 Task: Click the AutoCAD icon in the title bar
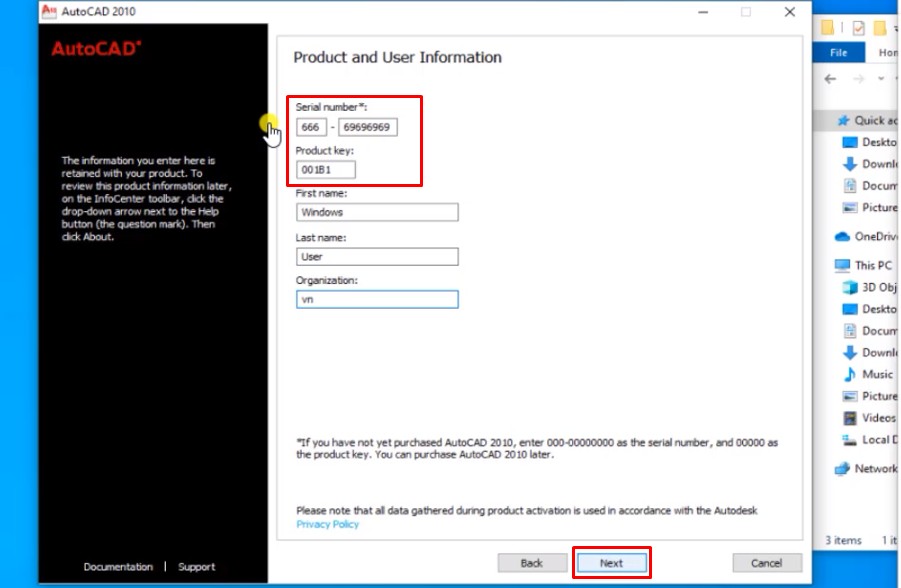tap(47, 12)
